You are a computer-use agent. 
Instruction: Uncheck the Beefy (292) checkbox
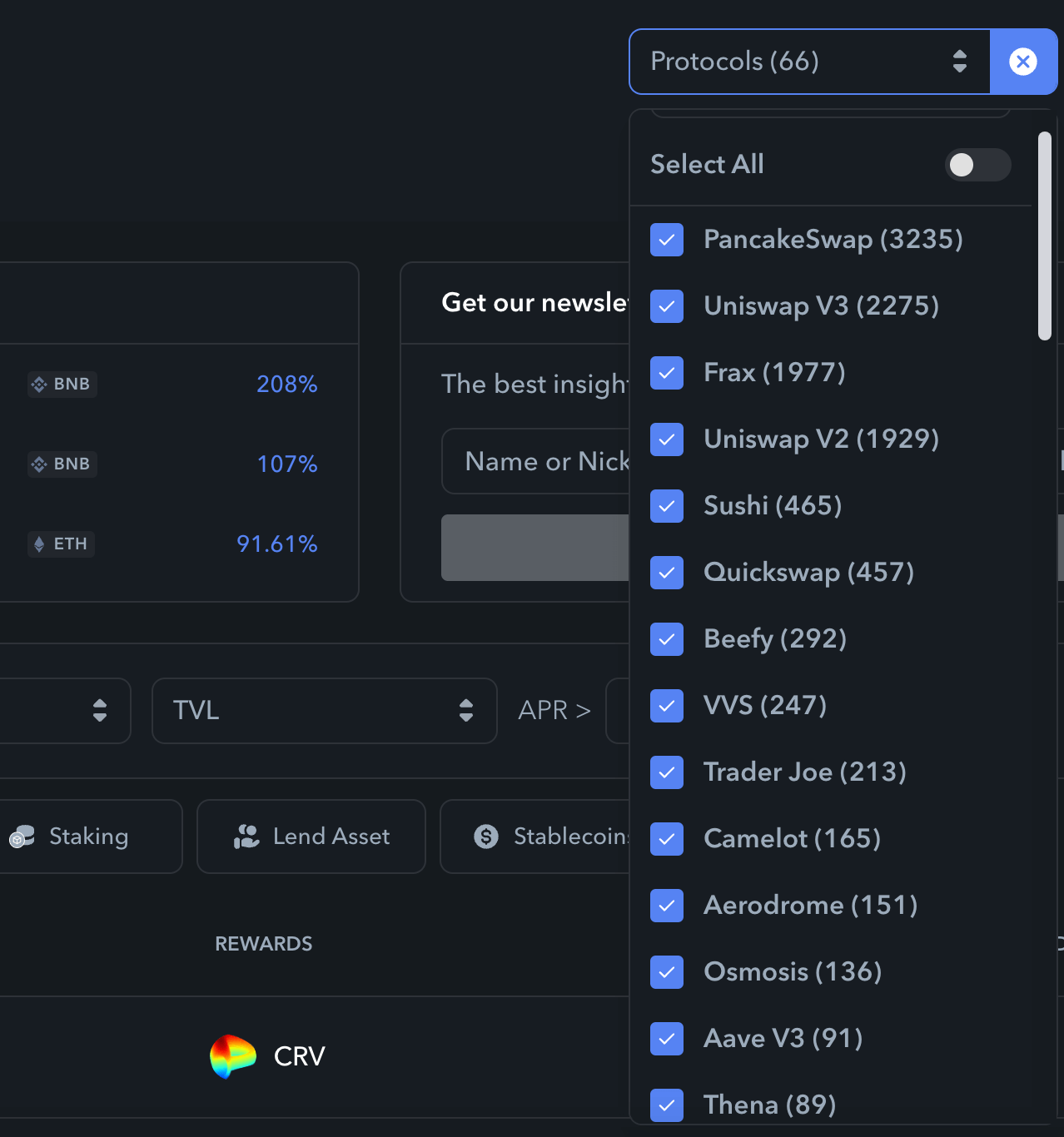click(667, 639)
